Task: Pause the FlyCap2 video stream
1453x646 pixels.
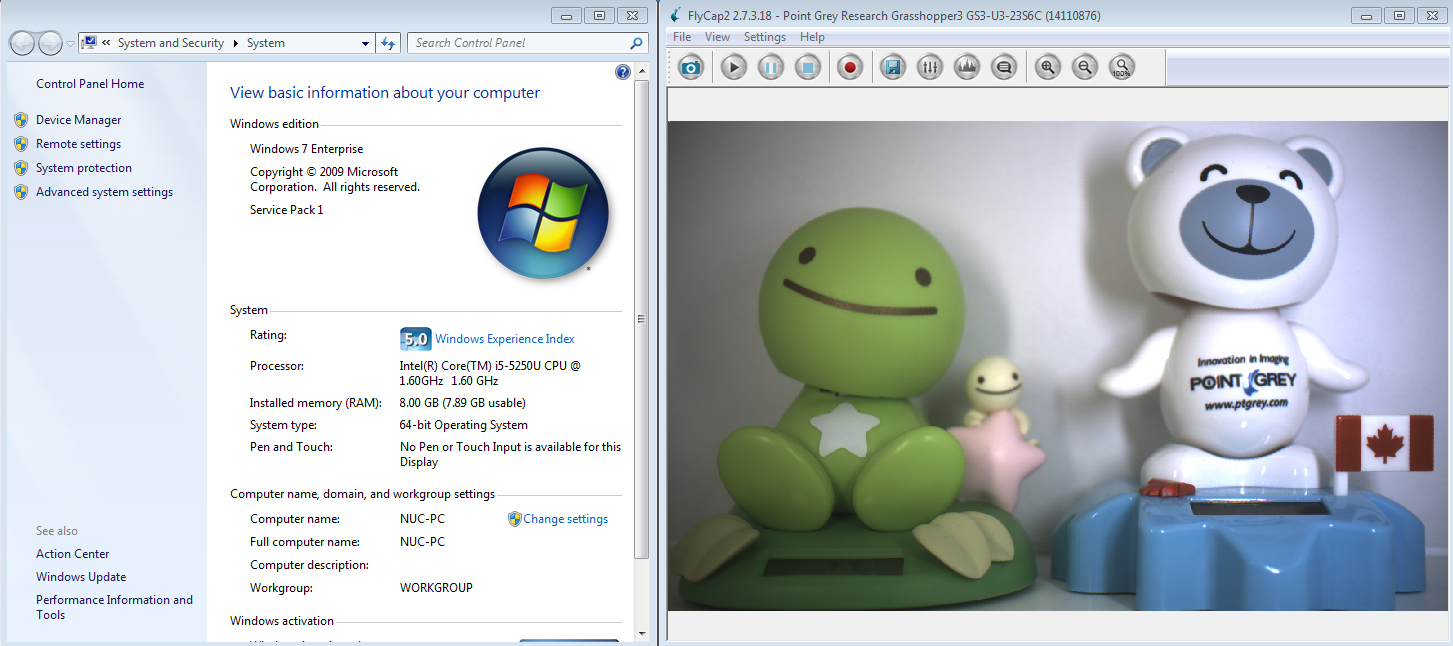Action: click(x=770, y=66)
